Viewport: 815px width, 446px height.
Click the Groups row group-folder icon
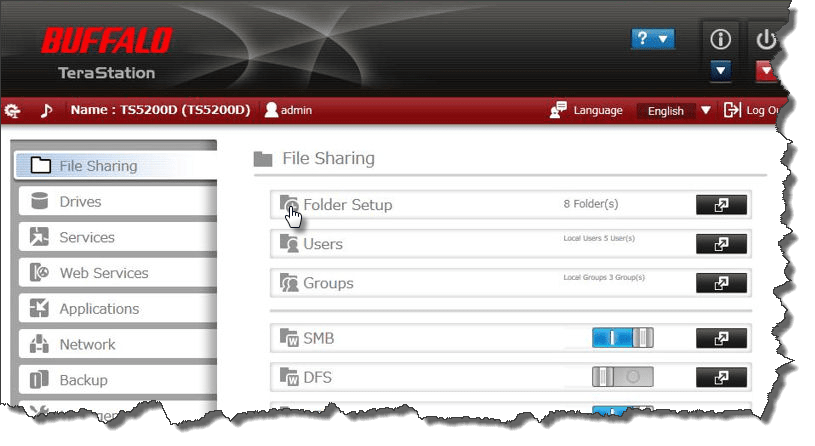click(289, 282)
